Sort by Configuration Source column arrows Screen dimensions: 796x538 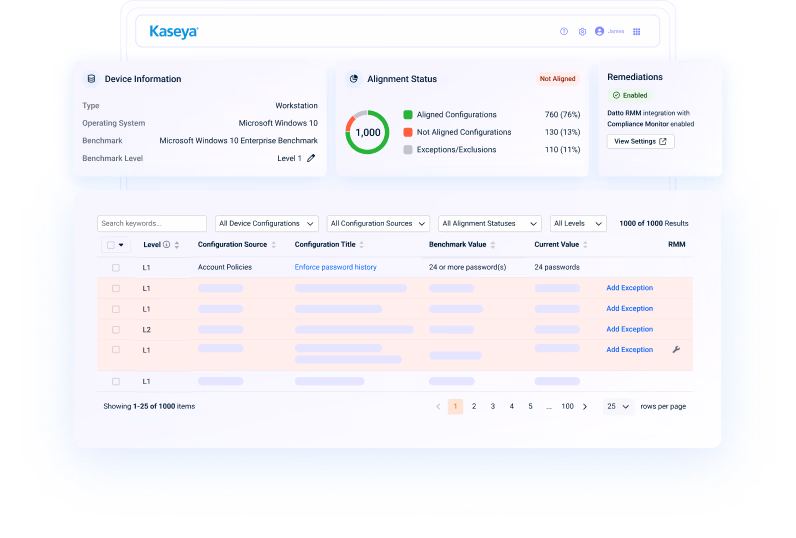[274, 245]
